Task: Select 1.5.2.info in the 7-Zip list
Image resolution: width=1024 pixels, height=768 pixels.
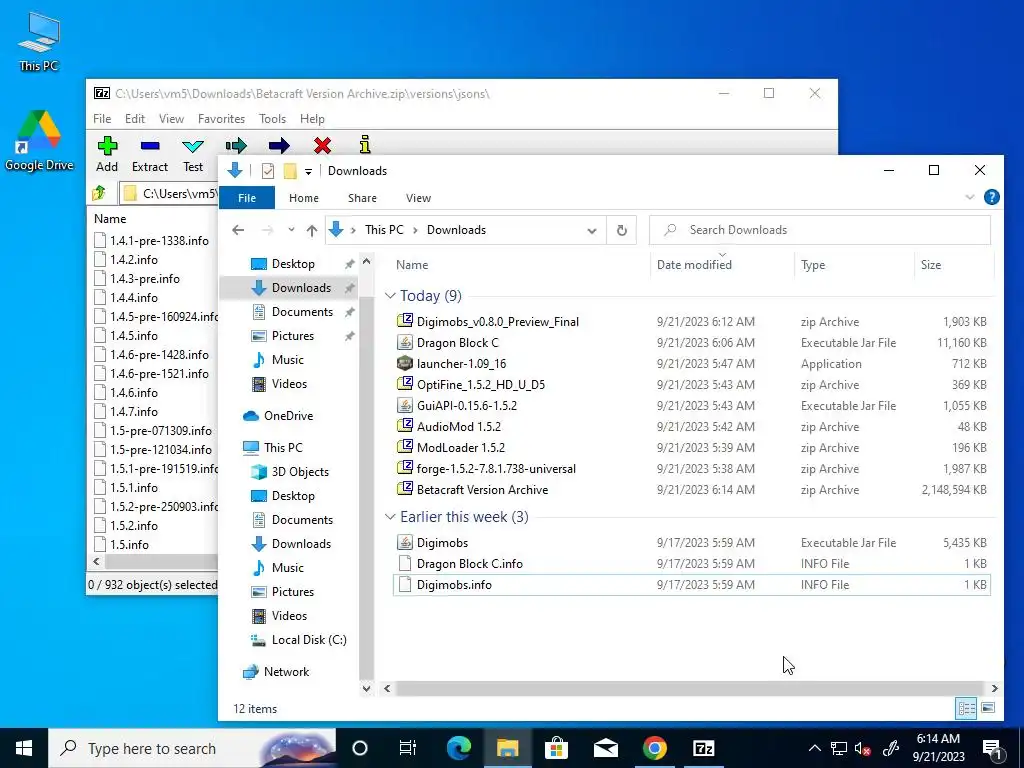Action: tap(133, 525)
